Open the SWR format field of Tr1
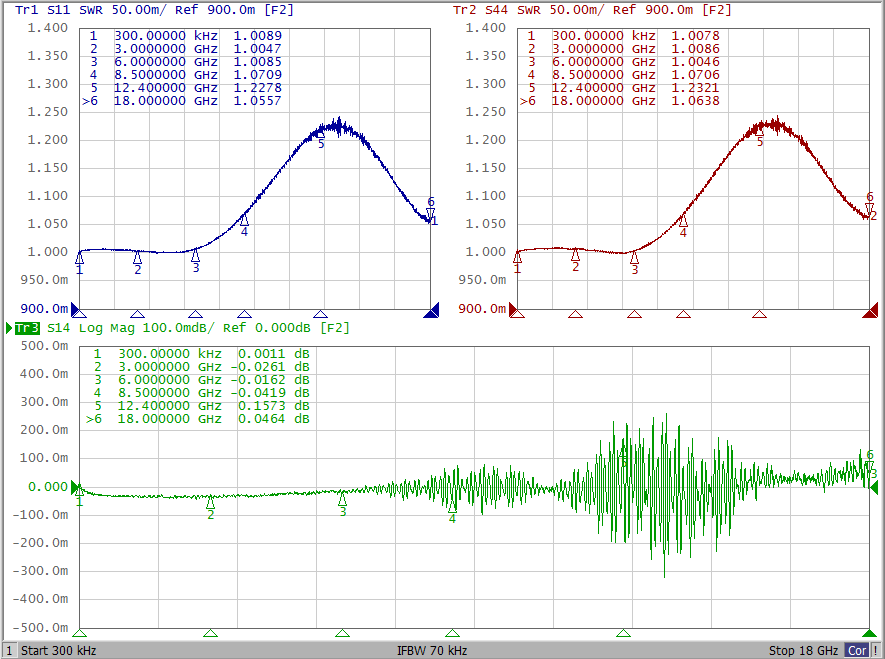 (93, 10)
